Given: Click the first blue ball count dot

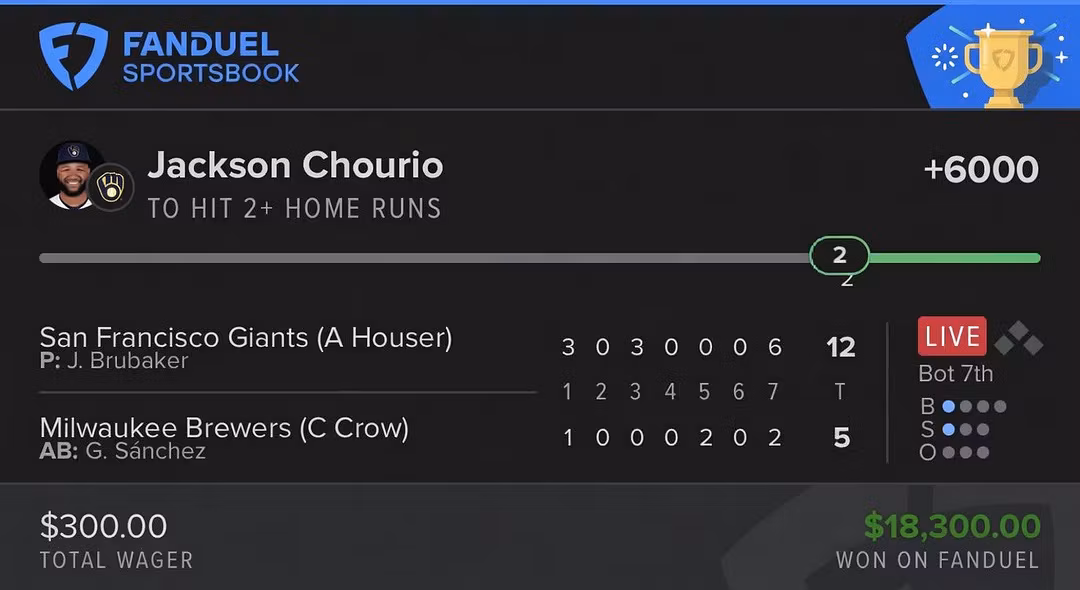Looking at the screenshot, I should coord(948,406).
